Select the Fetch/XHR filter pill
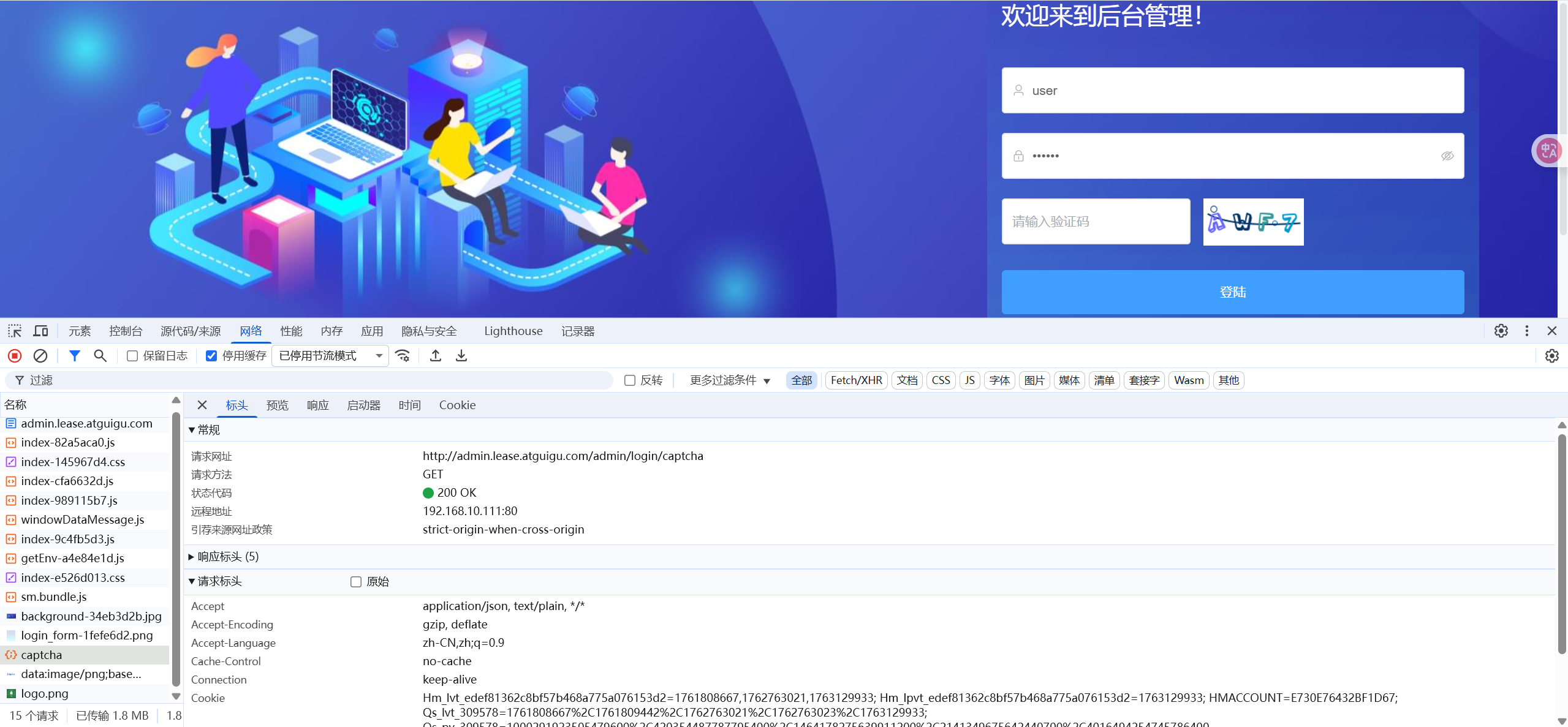 [855, 380]
